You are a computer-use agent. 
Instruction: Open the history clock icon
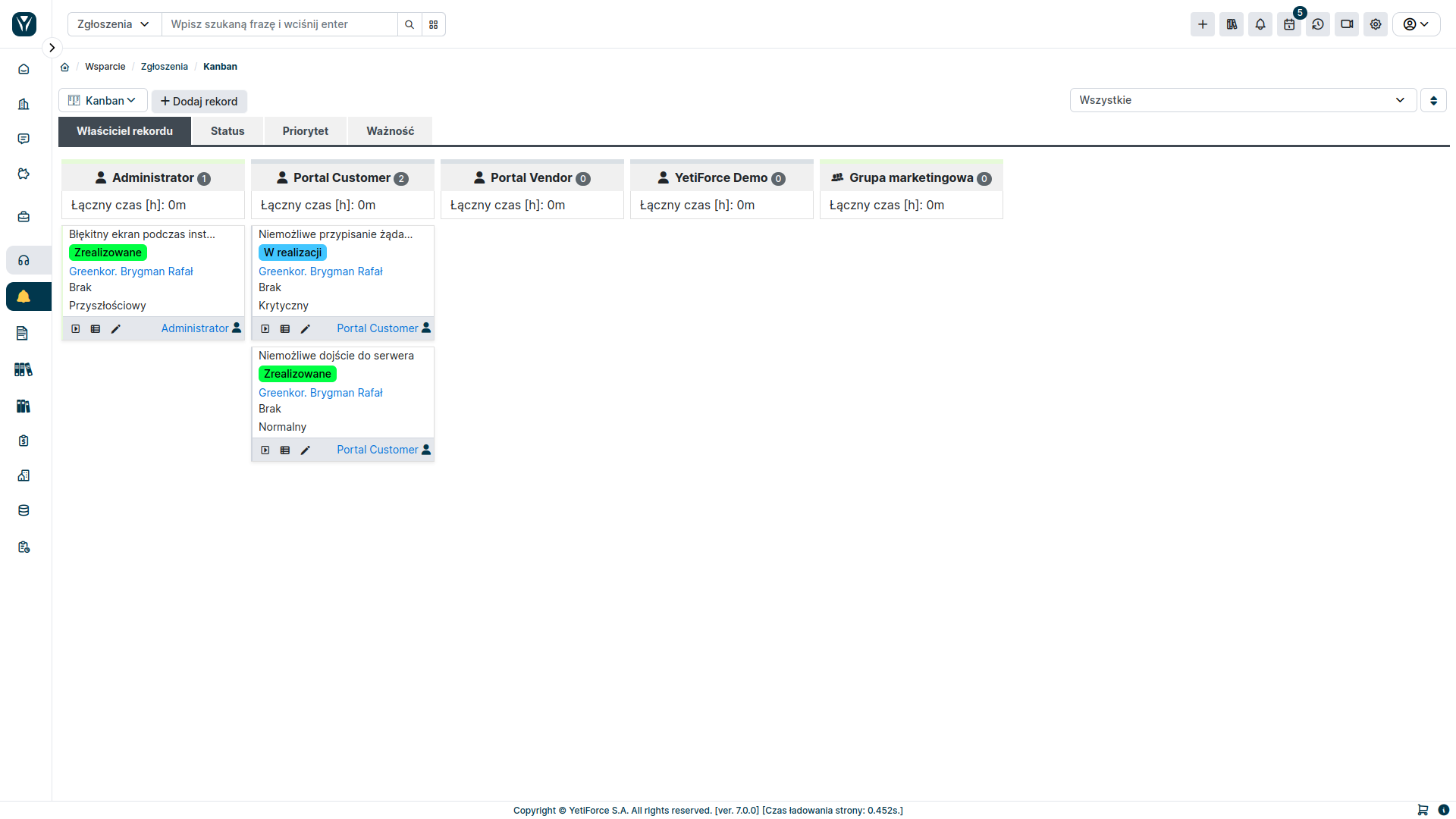[x=1318, y=24]
